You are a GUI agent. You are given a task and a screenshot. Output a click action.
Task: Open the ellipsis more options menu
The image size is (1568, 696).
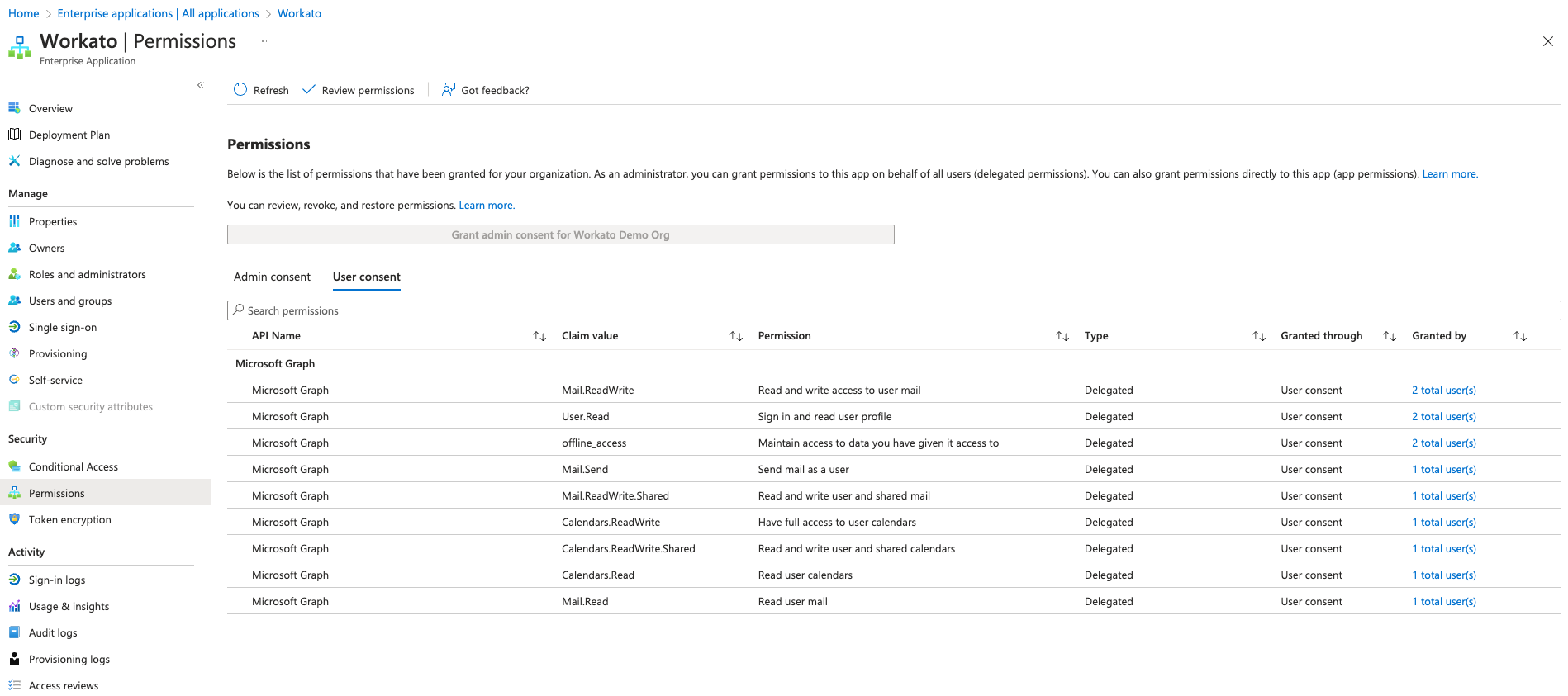coord(263,41)
